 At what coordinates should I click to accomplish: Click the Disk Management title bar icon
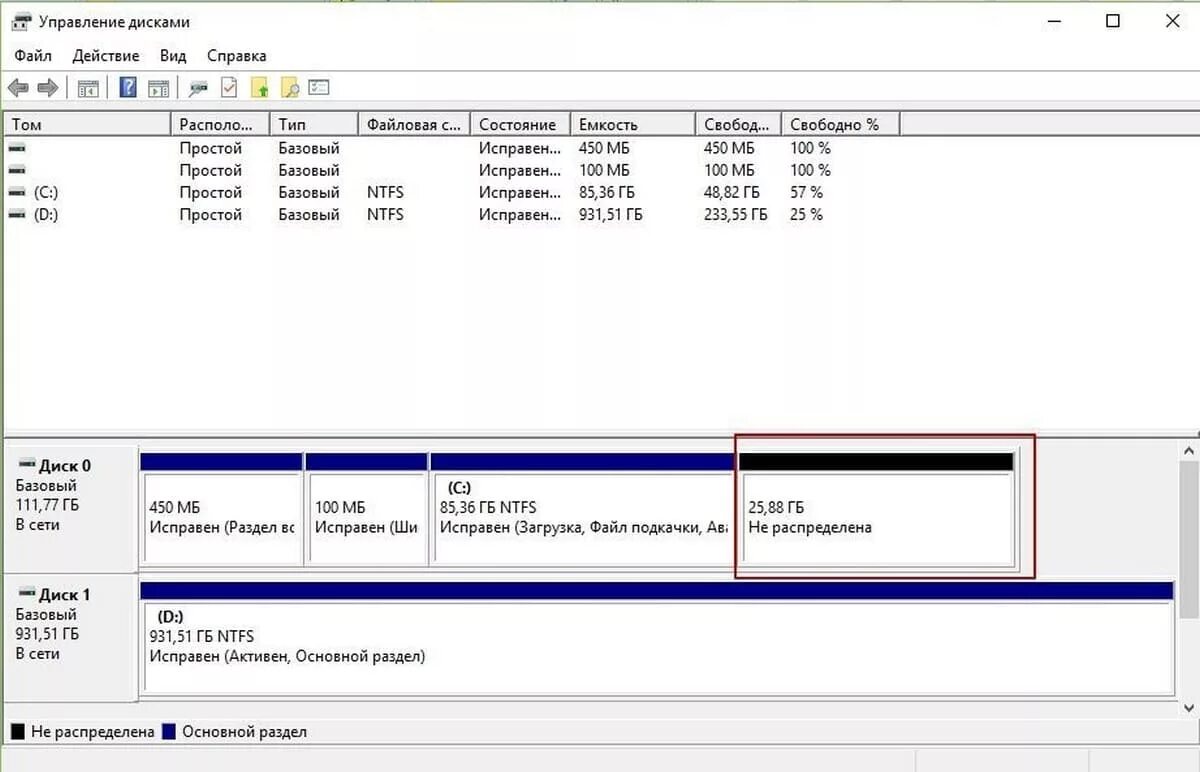[20, 21]
